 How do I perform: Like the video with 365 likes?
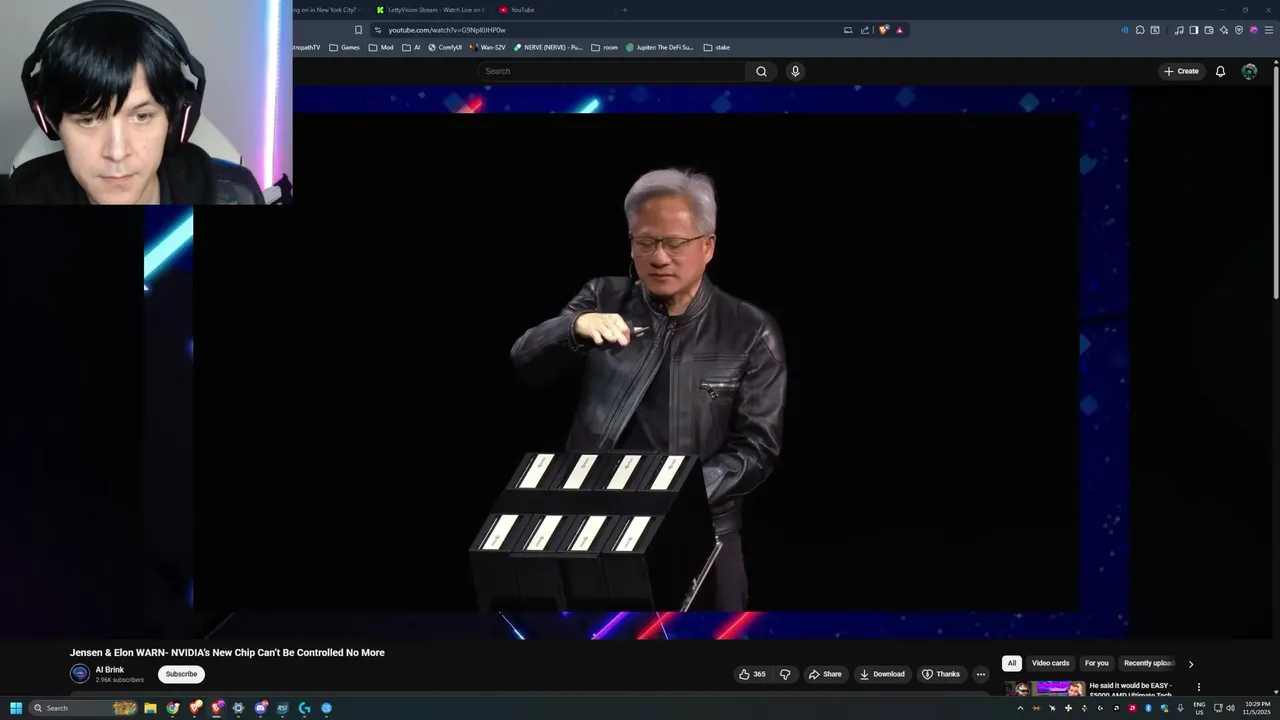tap(752, 674)
